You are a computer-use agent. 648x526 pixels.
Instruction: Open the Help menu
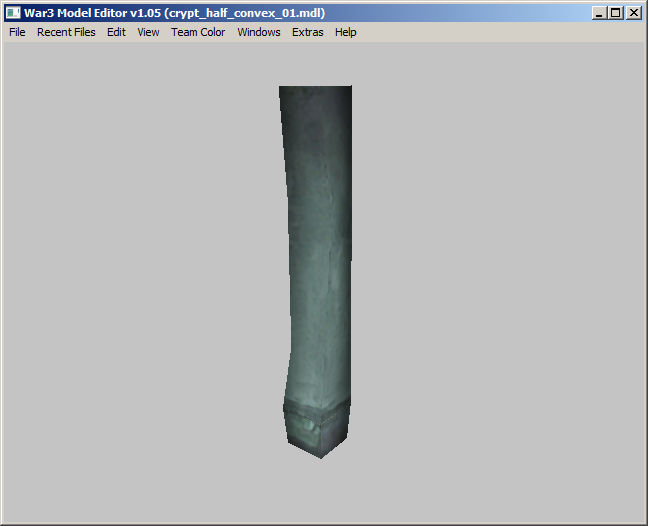point(345,32)
